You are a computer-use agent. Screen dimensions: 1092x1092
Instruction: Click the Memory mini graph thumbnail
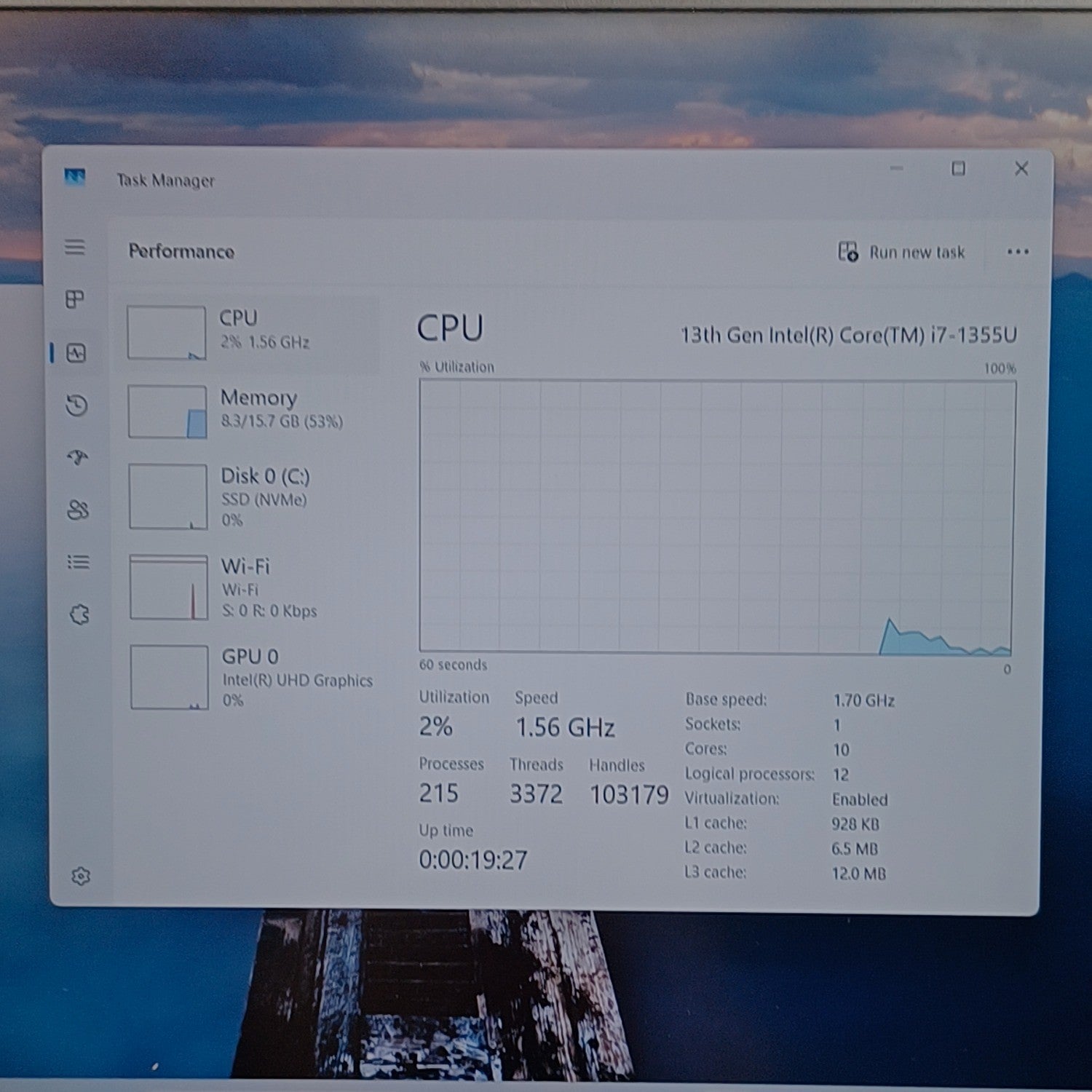click(x=167, y=412)
